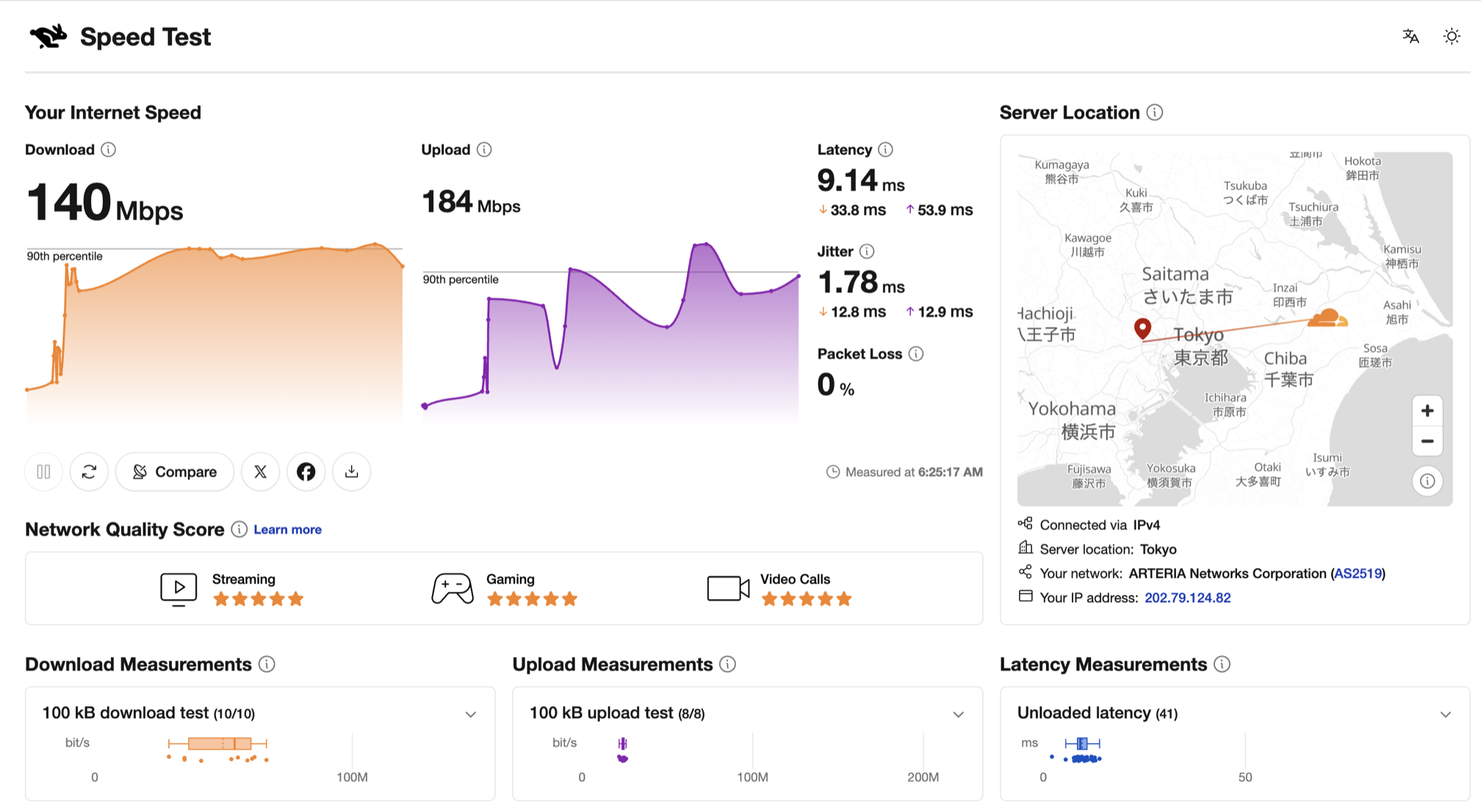This screenshot has width=1481, height=812.
Task: Zoom in on the server map
Action: [x=1427, y=410]
